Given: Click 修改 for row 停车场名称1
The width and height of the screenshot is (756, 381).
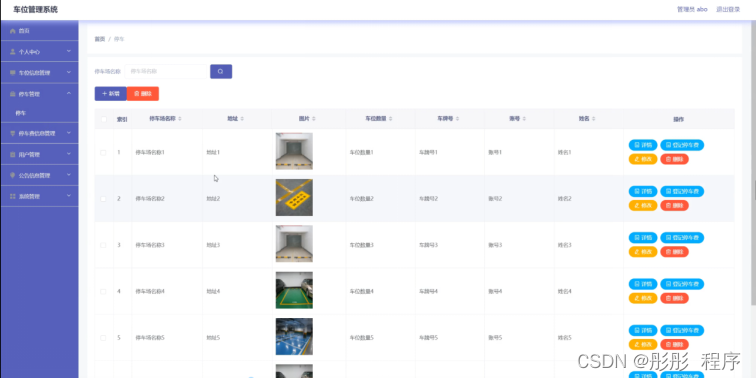Looking at the screenshot, I should [x=643, y=159].
